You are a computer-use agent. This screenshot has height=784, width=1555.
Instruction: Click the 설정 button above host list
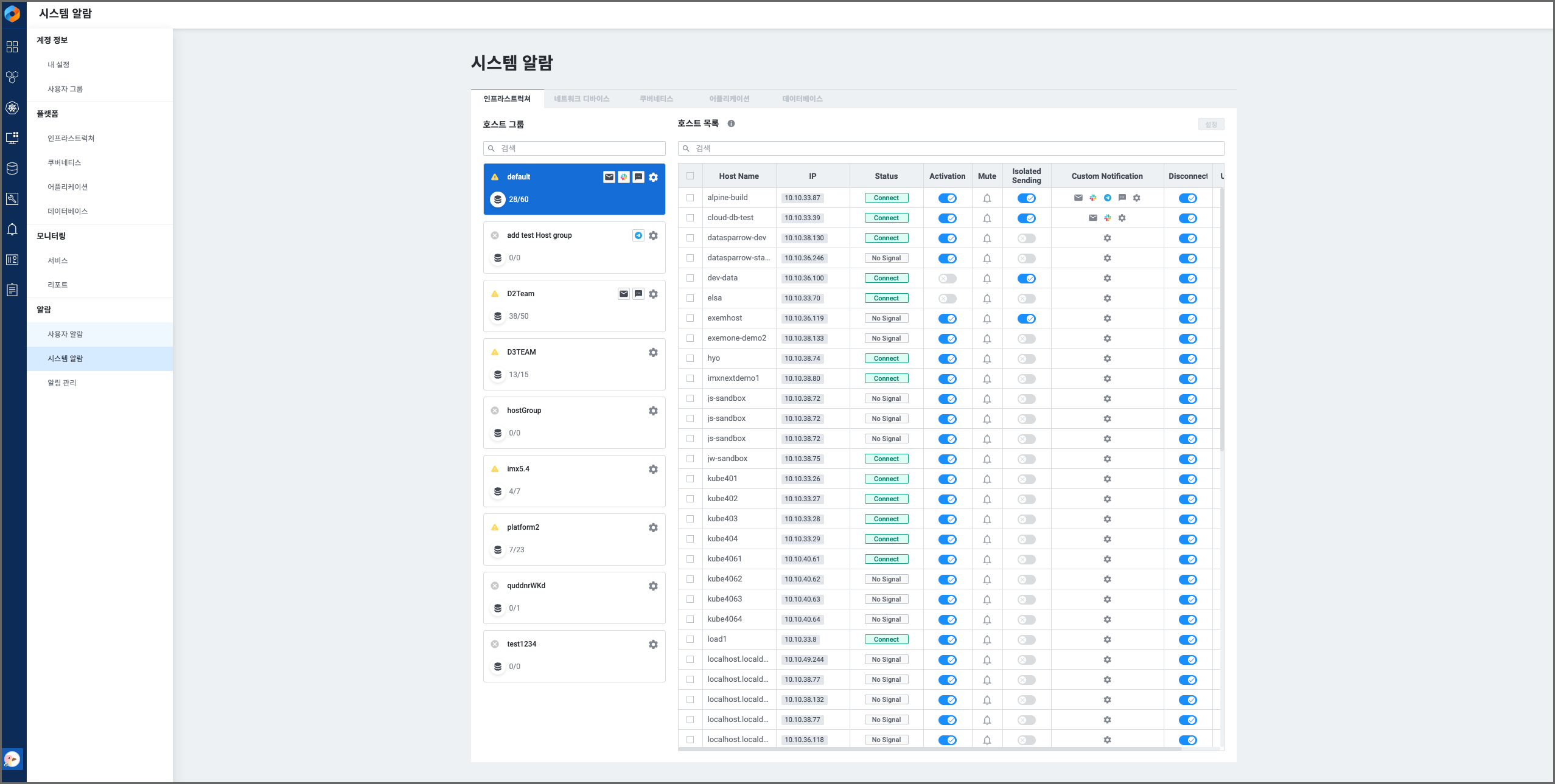coord(1211,124)
